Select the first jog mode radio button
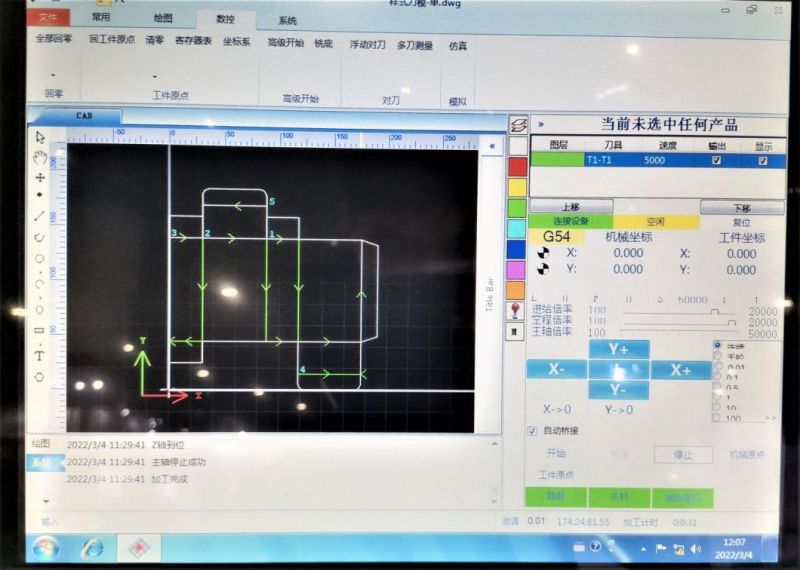800x570 pixels. click(x=717, y=345)
